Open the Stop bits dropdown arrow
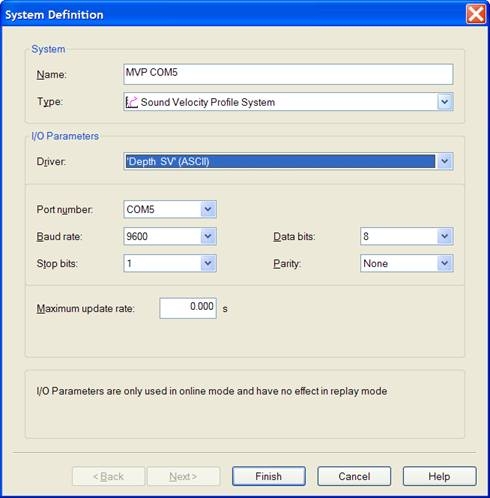Viewport: 490px width, 498px height. [x=208, y=263]
